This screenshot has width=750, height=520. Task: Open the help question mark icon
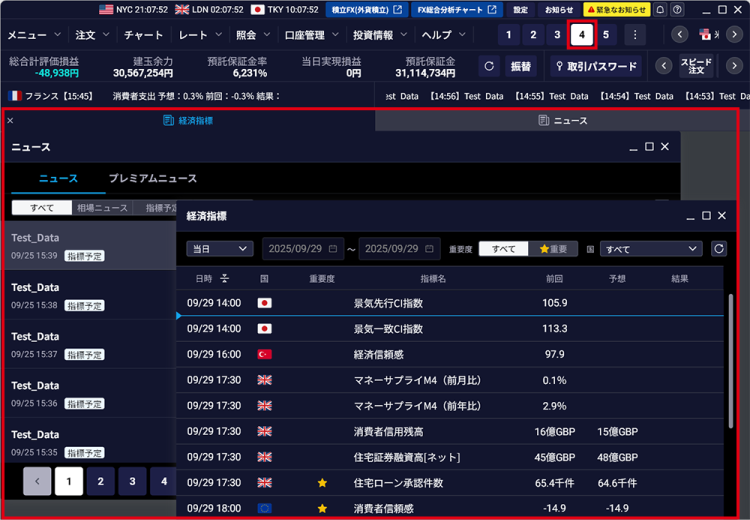(679, 10)
